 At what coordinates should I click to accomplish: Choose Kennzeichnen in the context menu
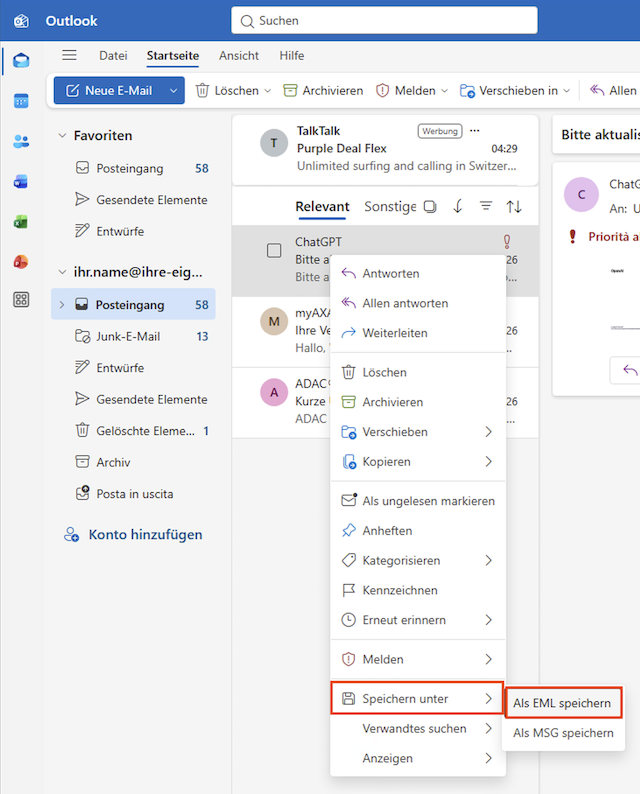coord(418,590)
